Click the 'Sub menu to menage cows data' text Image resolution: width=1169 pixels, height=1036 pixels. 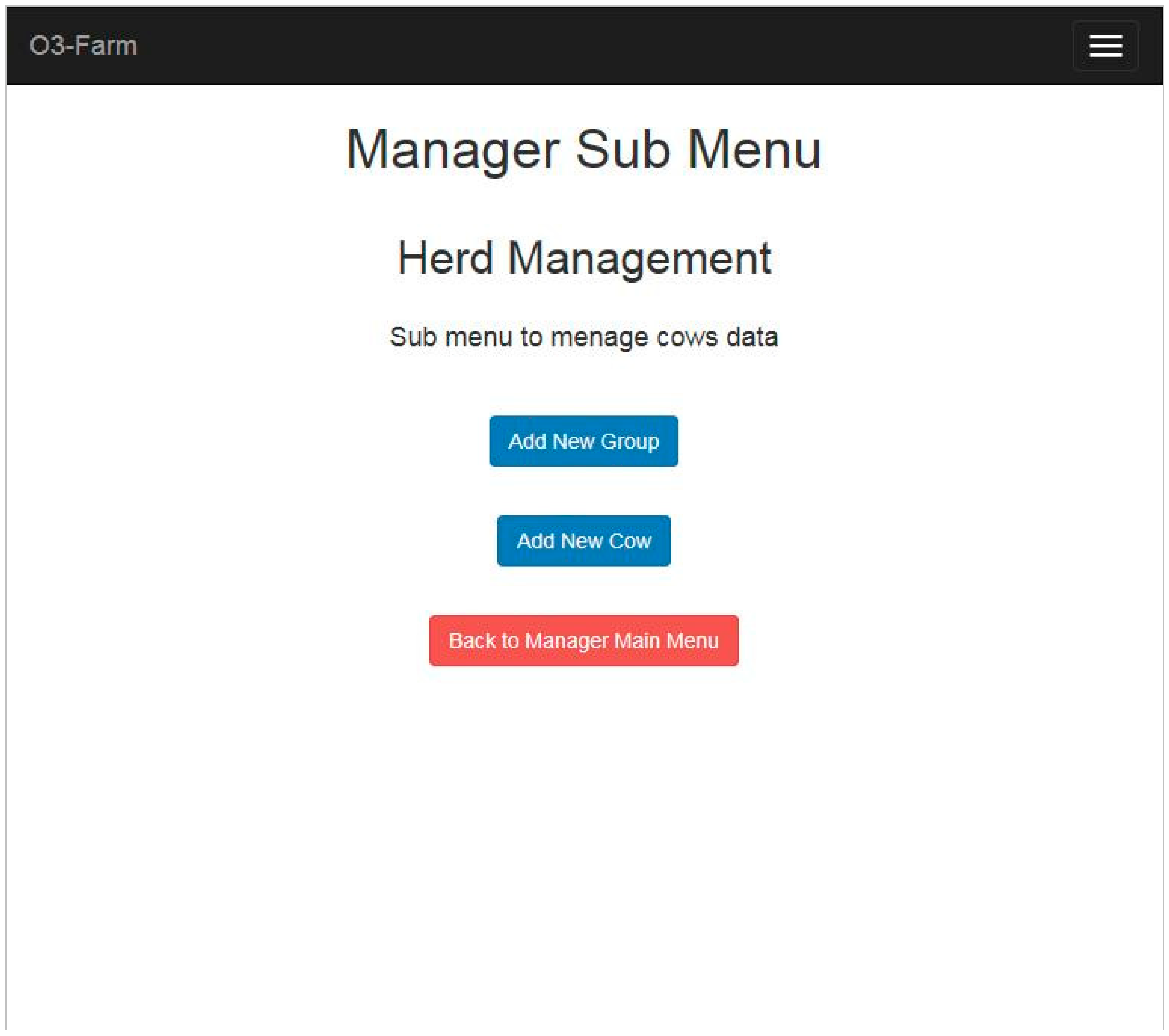pos(583,337)
